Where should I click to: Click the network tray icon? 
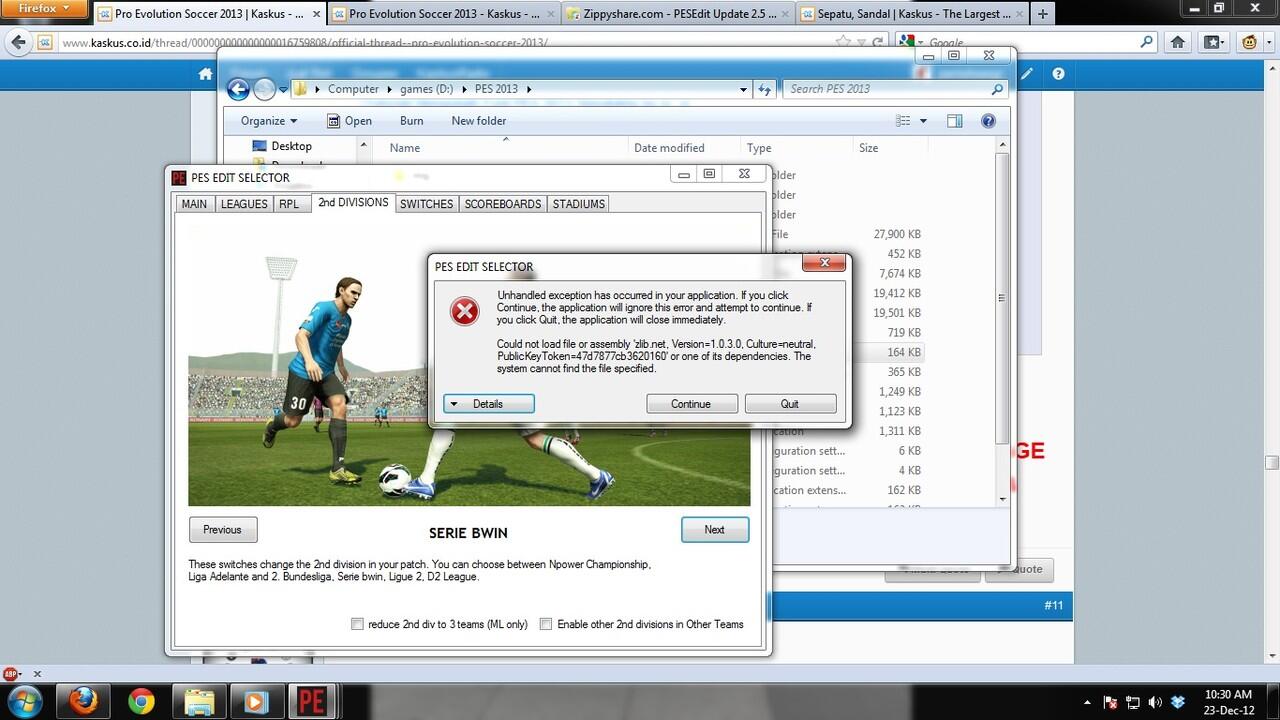pos(1133,702)
